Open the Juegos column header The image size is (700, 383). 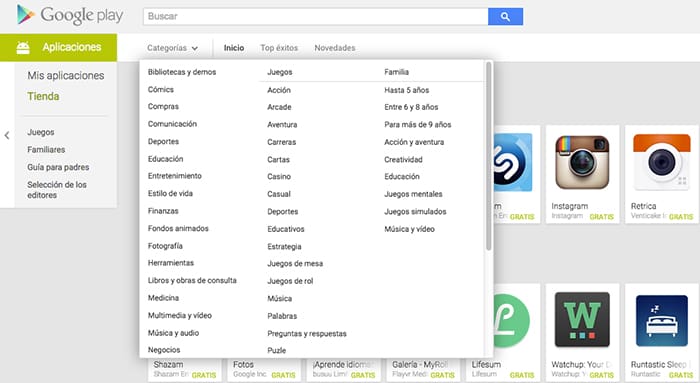pyautogui.click(x=280, y=72)
